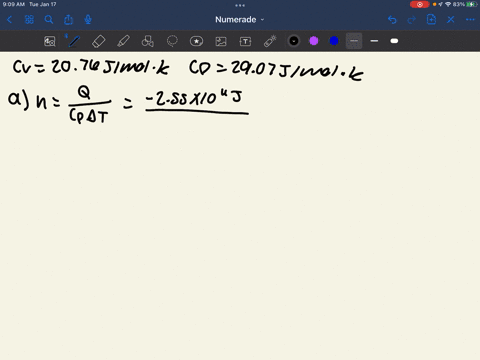This screenshot has width=480, height=360.
Task: Choose the purple pen color
Action: (x=314, y=41)
